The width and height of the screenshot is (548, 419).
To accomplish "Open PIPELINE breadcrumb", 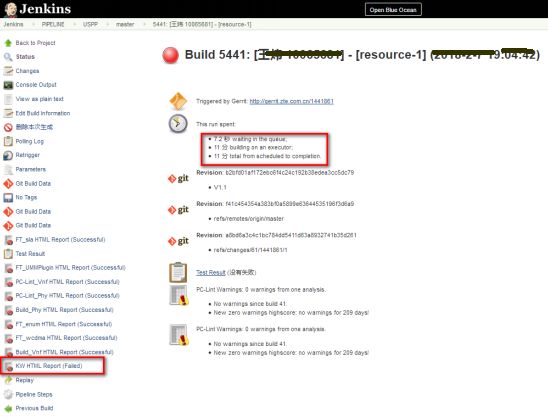I will [53, 24].
